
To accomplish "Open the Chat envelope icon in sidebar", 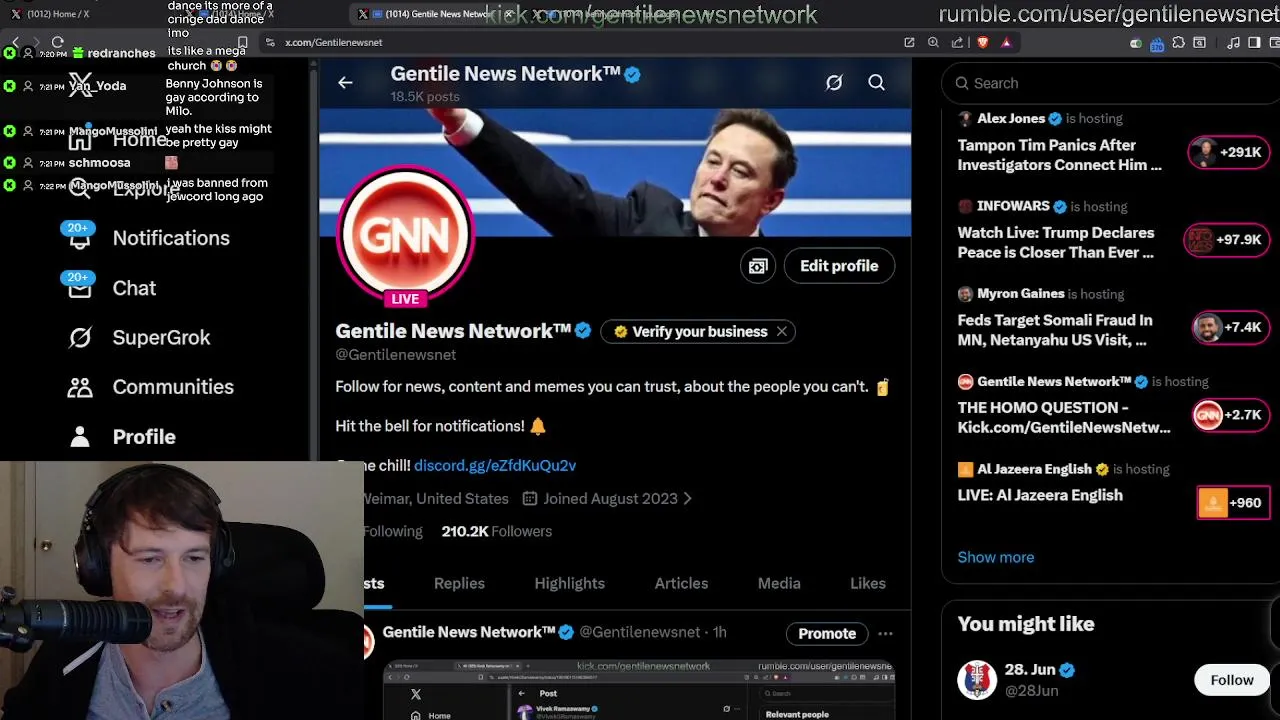I will point(79,288).
